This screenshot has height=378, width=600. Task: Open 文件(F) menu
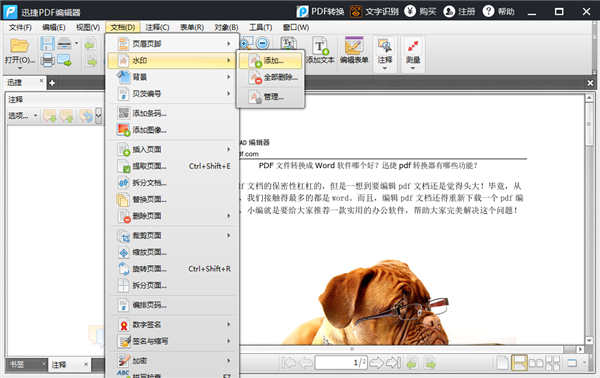click(20, 27)
